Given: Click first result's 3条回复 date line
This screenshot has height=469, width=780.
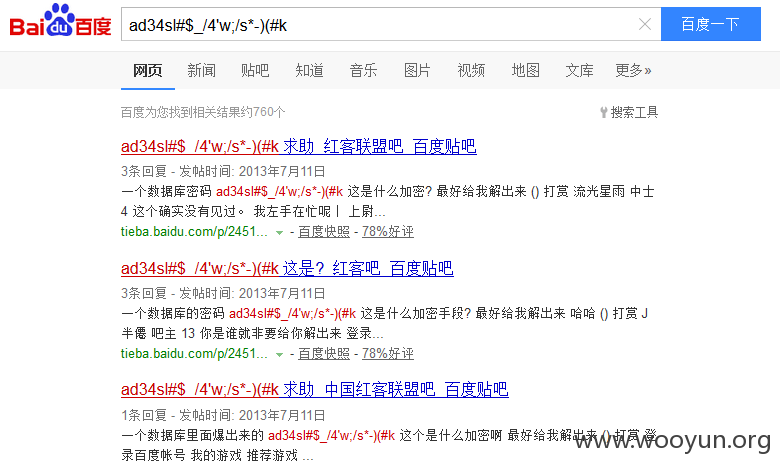Looking at the screenshot, I should [x=223, y=172].
